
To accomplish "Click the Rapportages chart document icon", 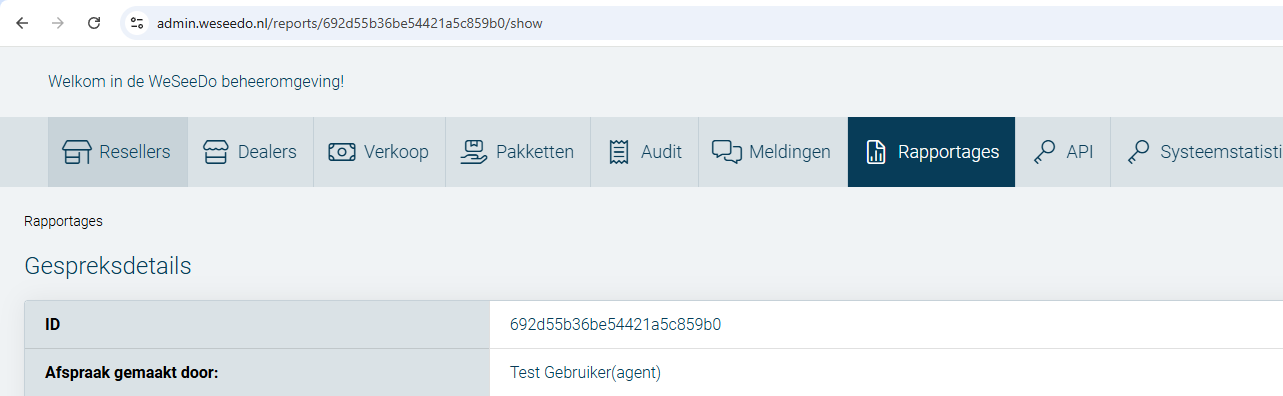I will (x=876, y=152).
